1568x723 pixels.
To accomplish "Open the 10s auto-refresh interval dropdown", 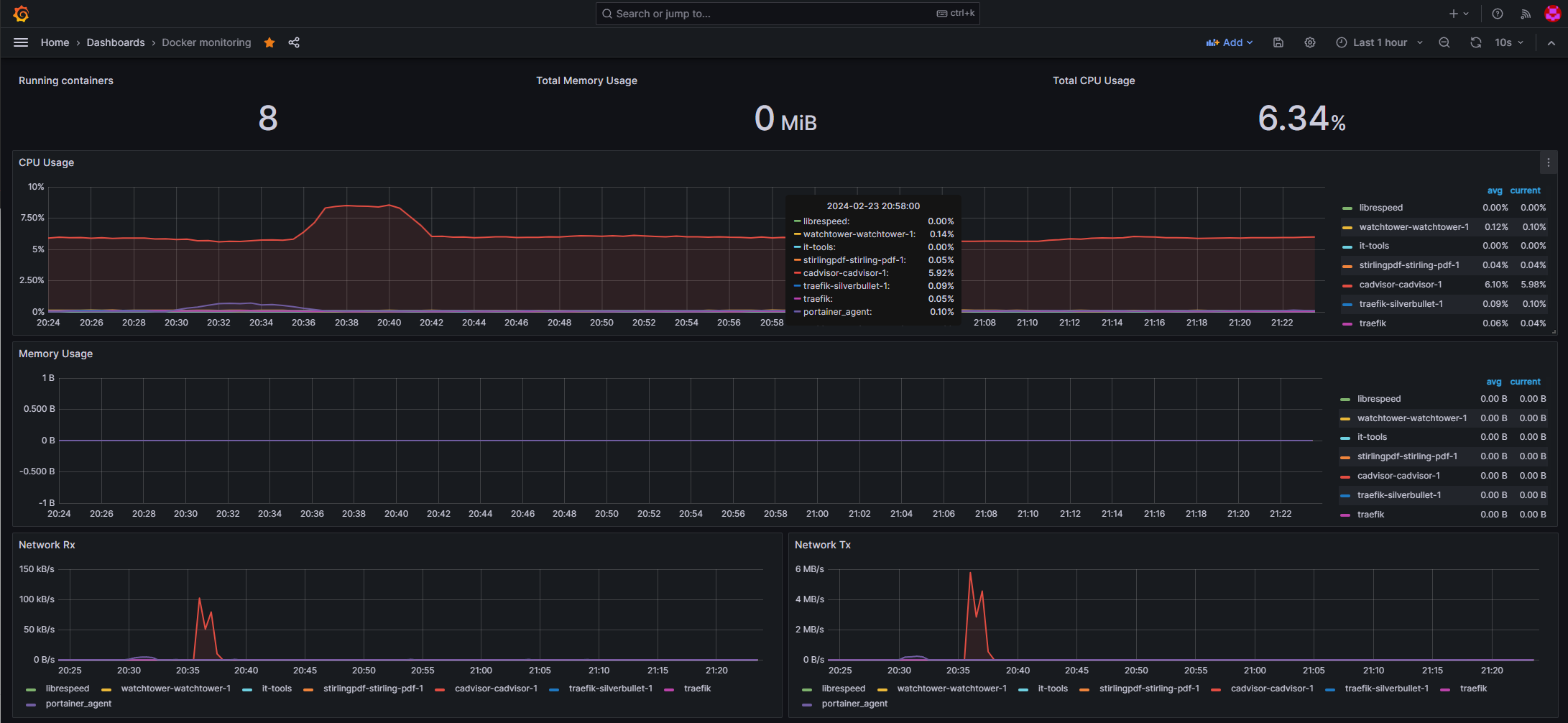I will tap(1507, 42).
